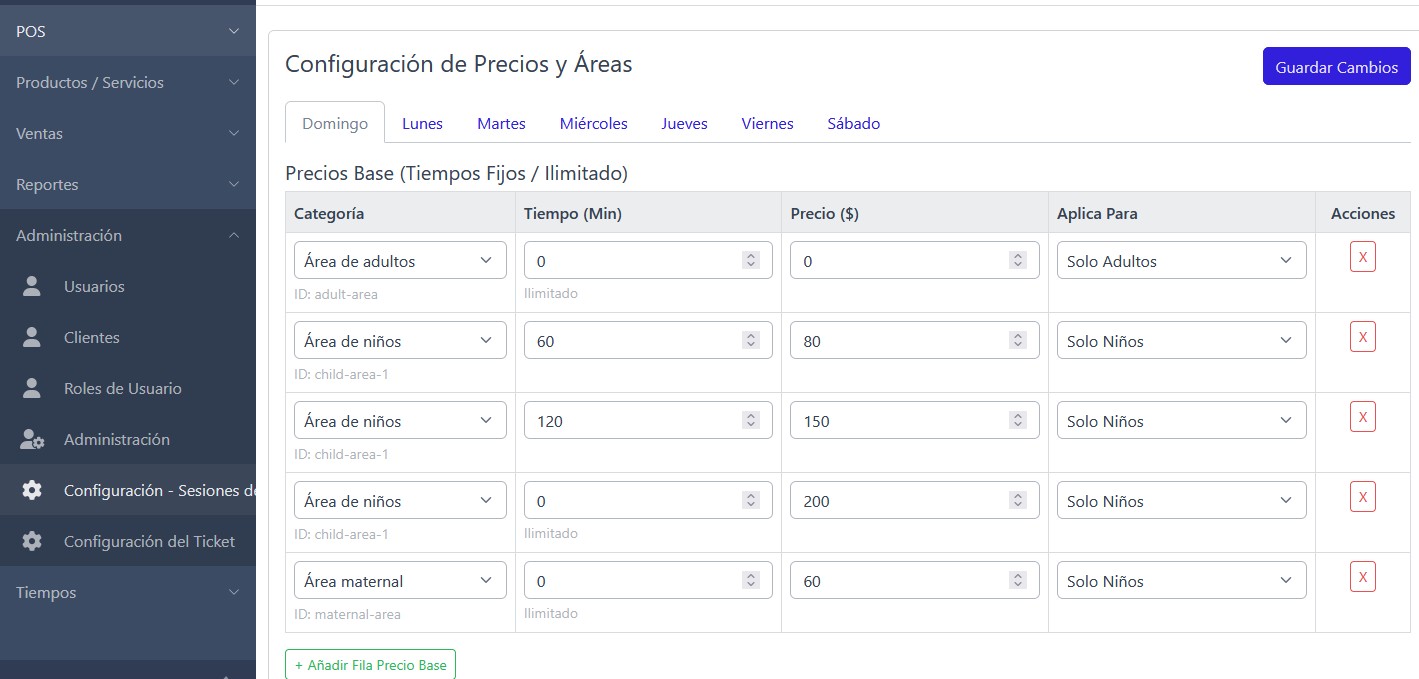
Task: Click price field with value 60
Action: pyautogui.click(x=914, y=580)
